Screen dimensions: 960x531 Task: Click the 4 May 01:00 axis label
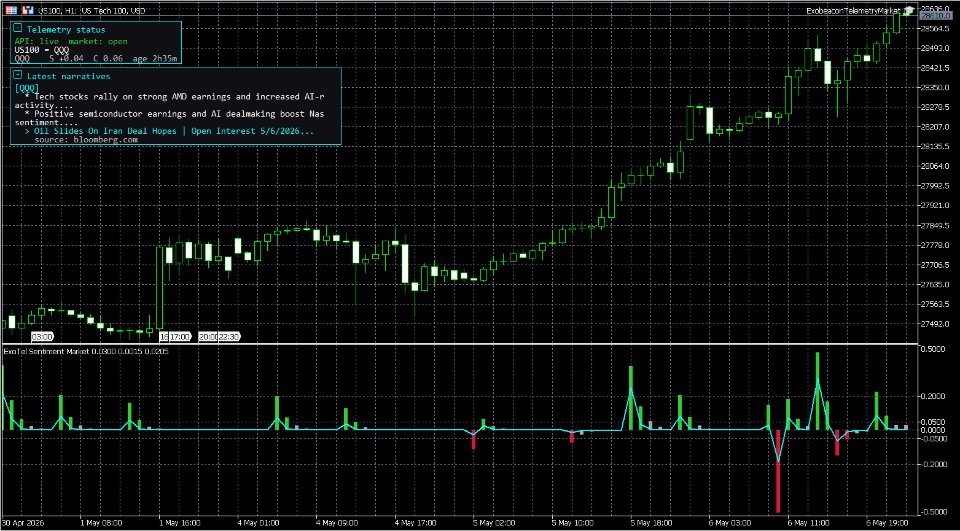click(258, 524)
